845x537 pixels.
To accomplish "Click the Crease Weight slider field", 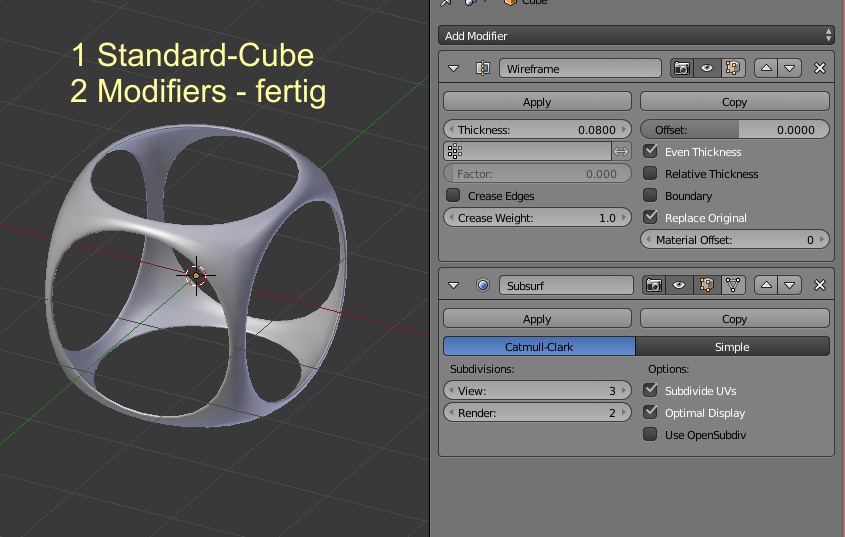I will coord(537,218).
